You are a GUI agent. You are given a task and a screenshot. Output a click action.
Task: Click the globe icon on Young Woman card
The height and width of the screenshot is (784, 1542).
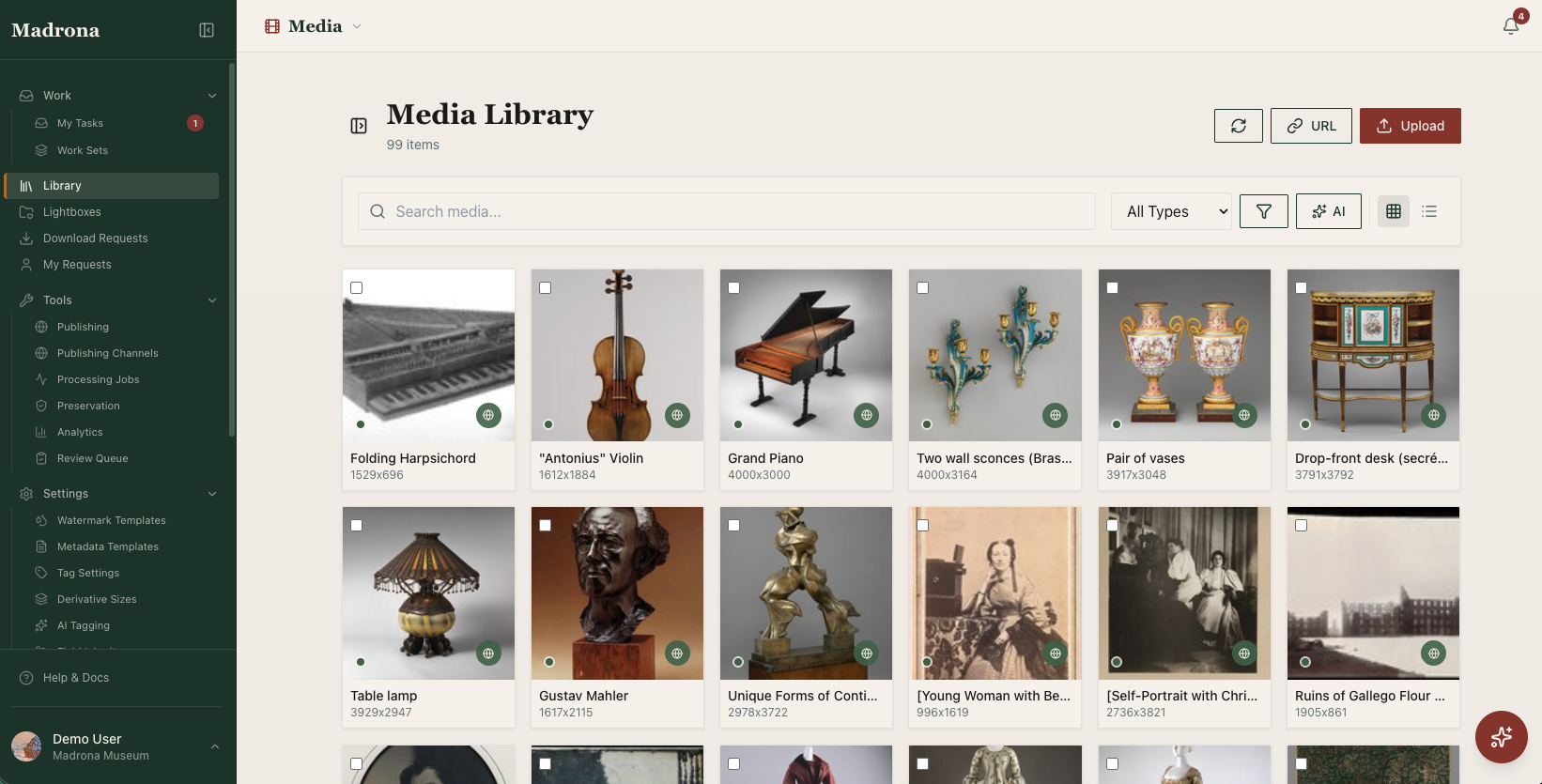(x=1055, y=653)
